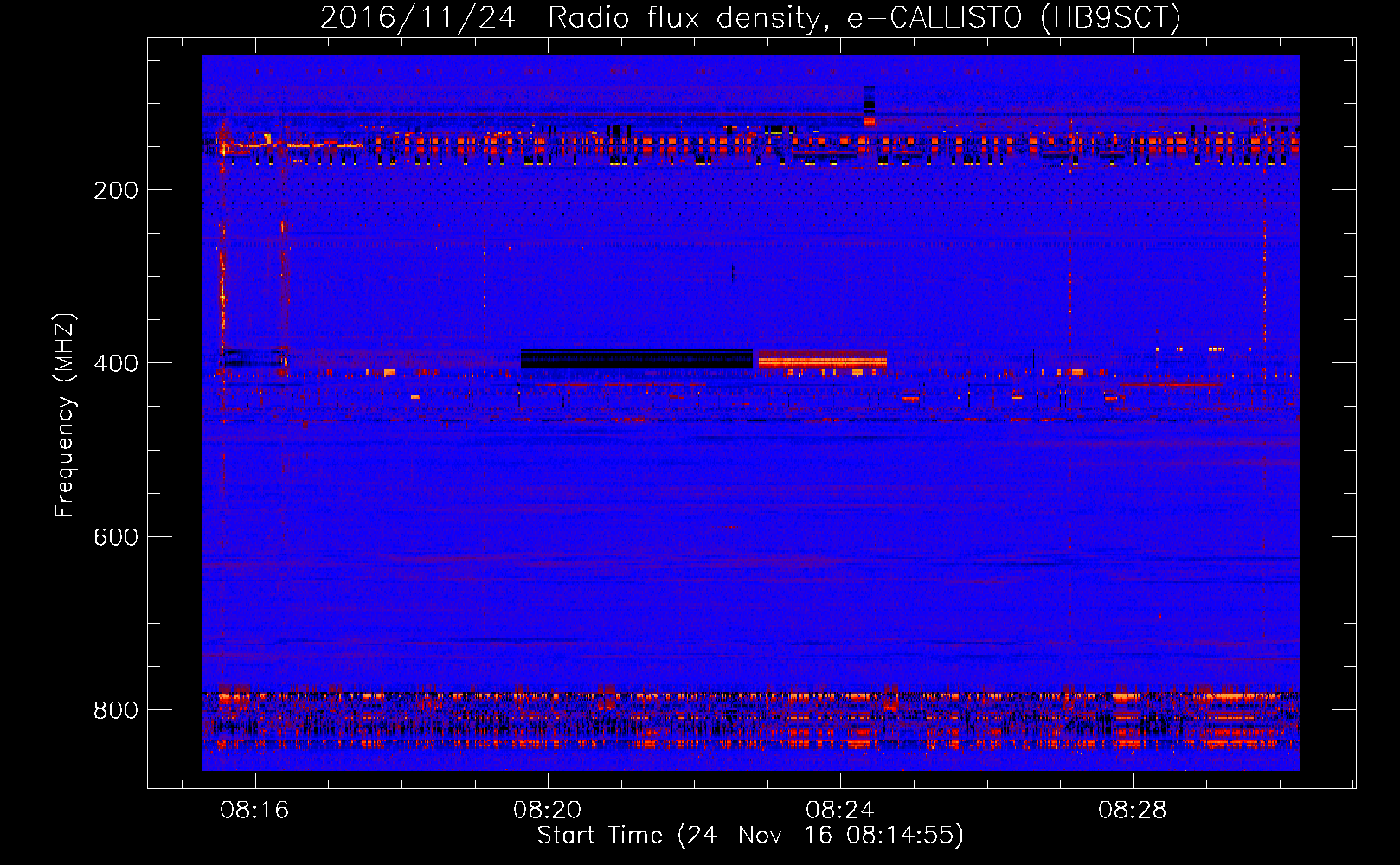Click the 200 frequency tick label

(116, 190)
